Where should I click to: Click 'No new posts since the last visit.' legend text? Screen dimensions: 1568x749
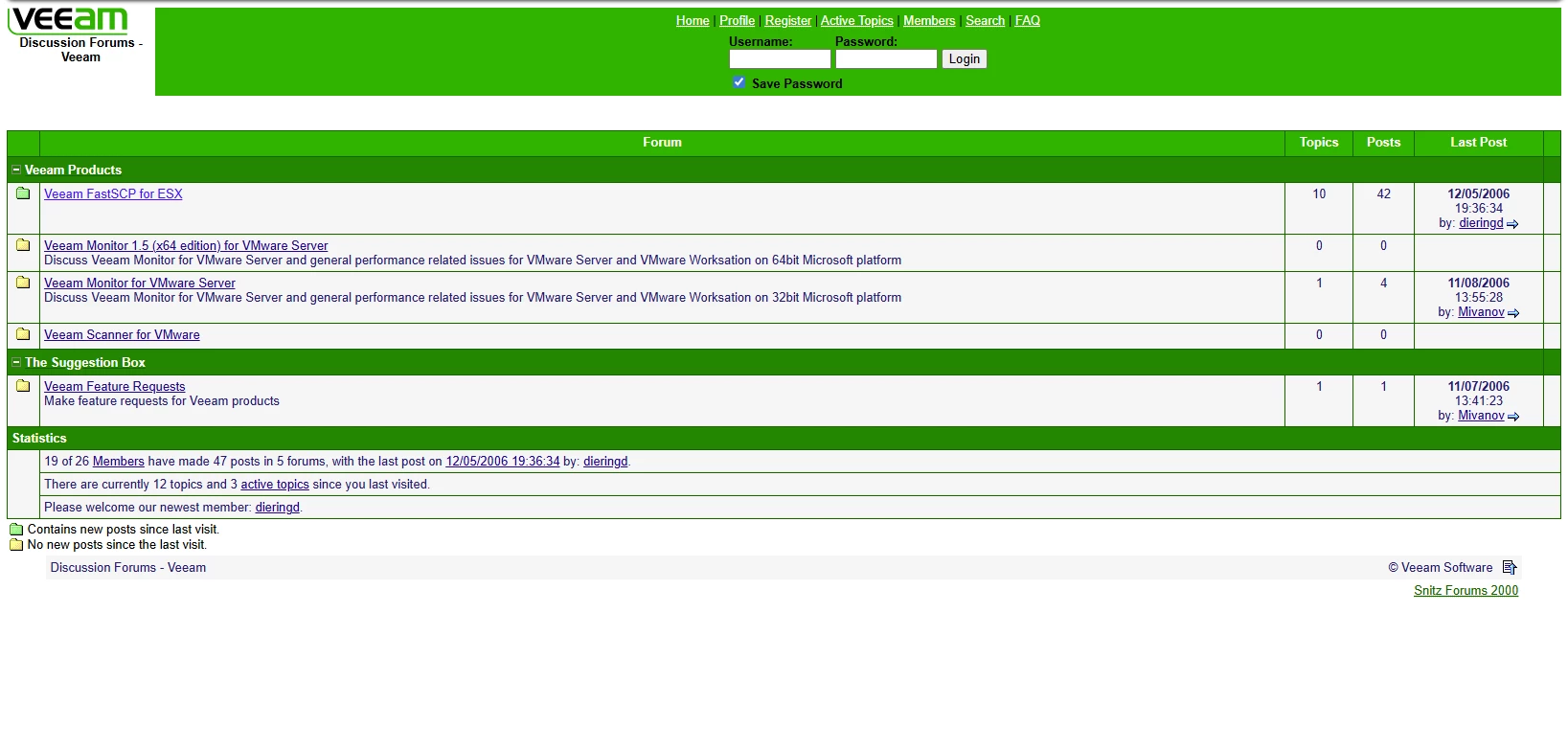[x=117, y=544]
